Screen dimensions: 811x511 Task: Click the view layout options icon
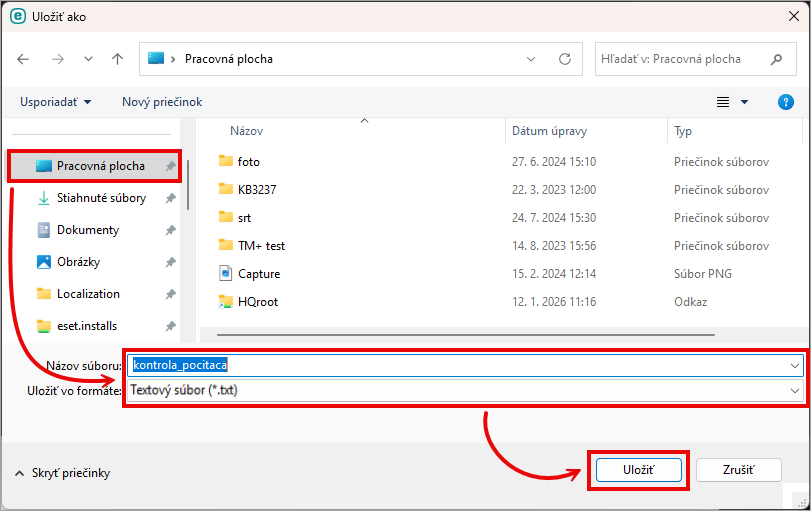point(723,102)
